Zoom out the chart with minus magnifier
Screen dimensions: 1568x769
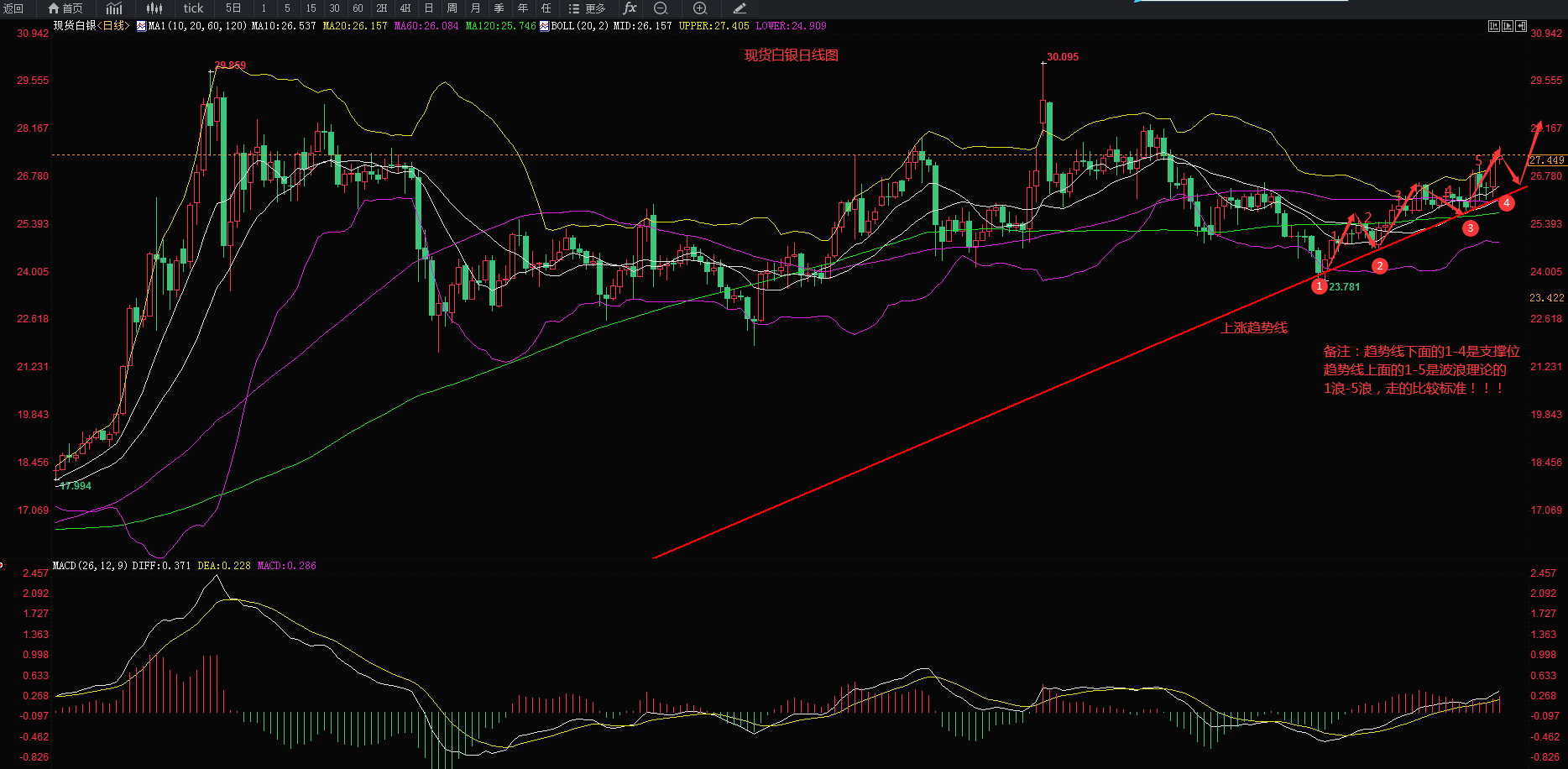pyautogui.click(x=661, y=8)
